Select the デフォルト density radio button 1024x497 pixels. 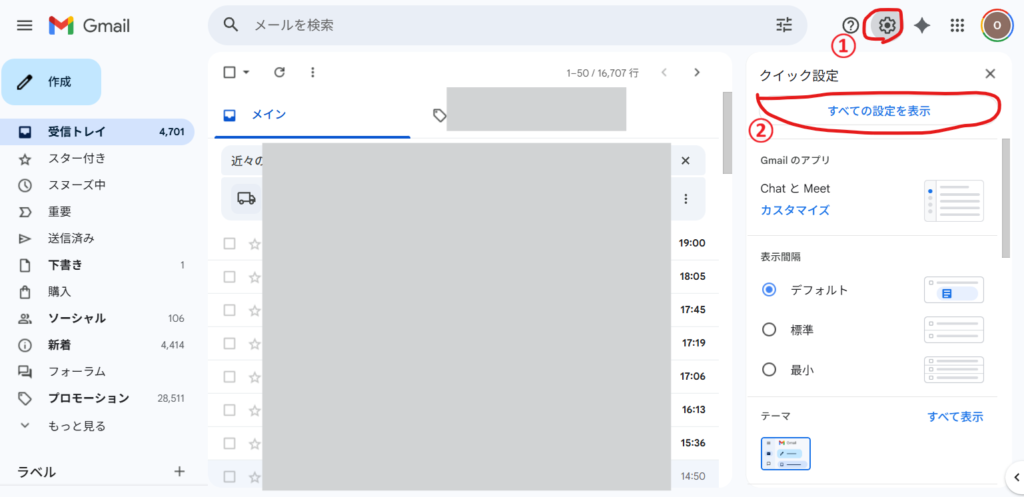pyautogui.click(x=769, y=290)
